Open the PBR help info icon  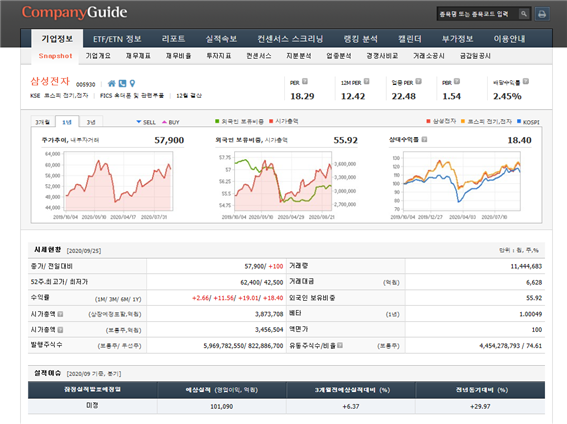coord(457,81)
